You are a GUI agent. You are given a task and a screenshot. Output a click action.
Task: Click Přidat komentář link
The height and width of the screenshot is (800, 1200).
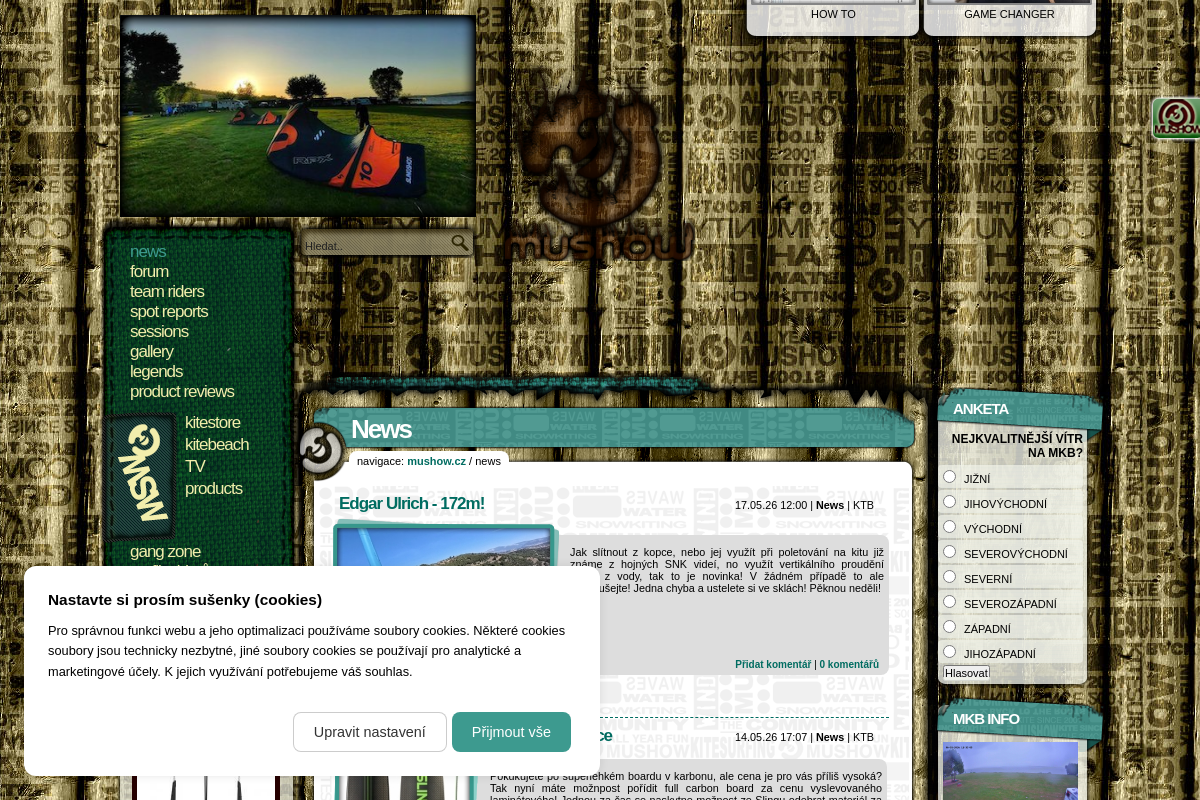tap(773, 665)
